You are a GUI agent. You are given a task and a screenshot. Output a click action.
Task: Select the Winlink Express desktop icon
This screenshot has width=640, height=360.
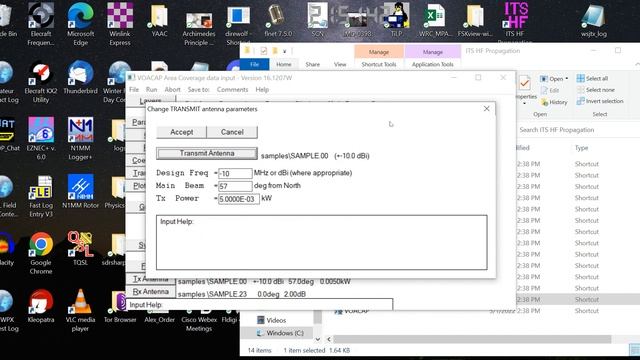point(120,24)
